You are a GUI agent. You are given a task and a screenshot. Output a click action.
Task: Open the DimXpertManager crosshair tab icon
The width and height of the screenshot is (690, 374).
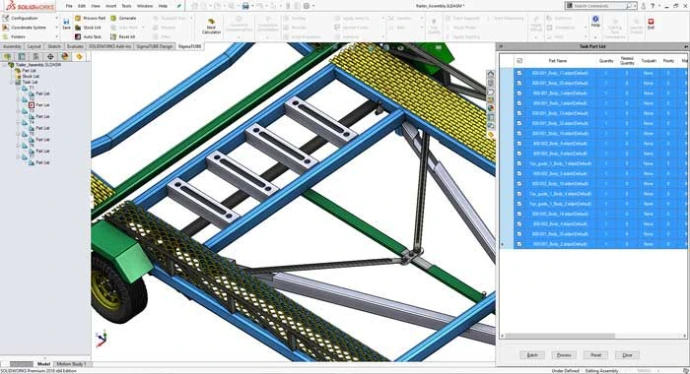pyautogui.click(x=50, y=56)
